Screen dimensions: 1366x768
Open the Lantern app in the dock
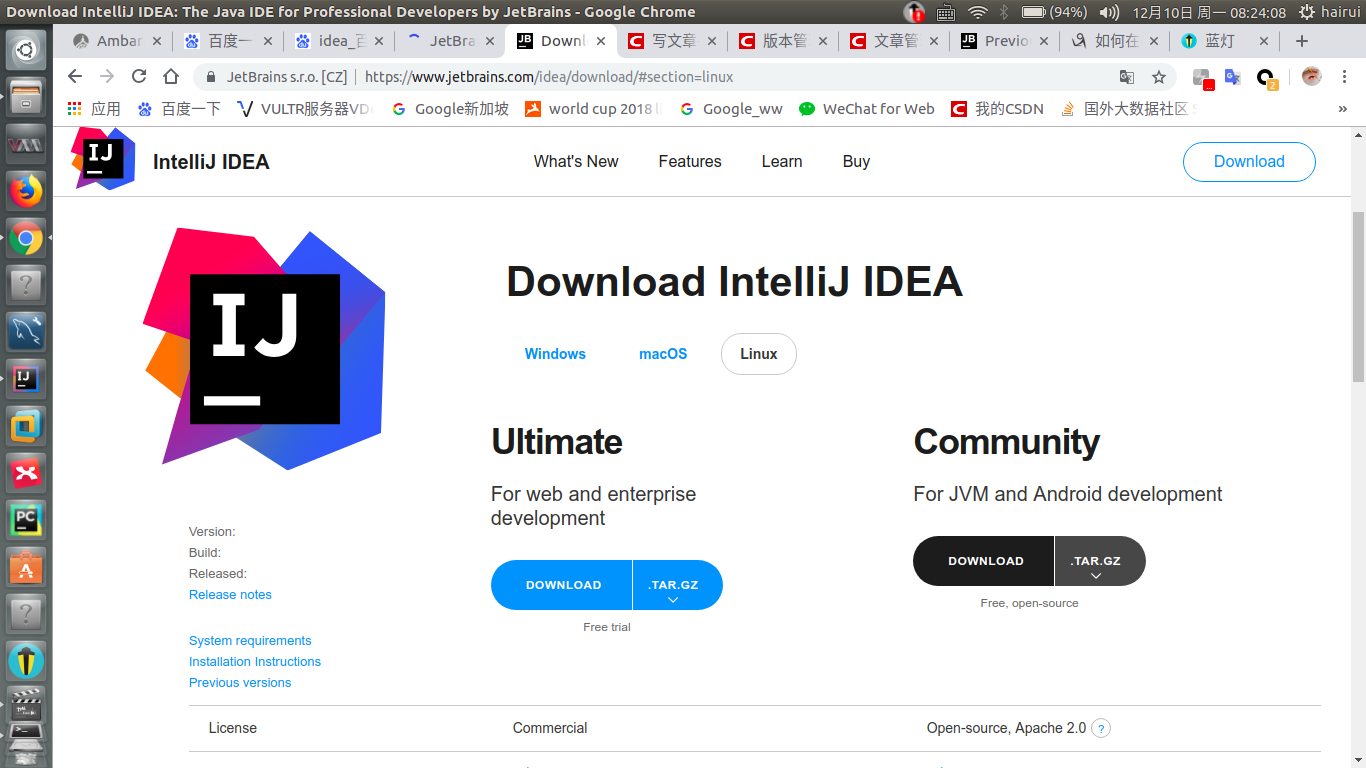(x=26, y=661)
